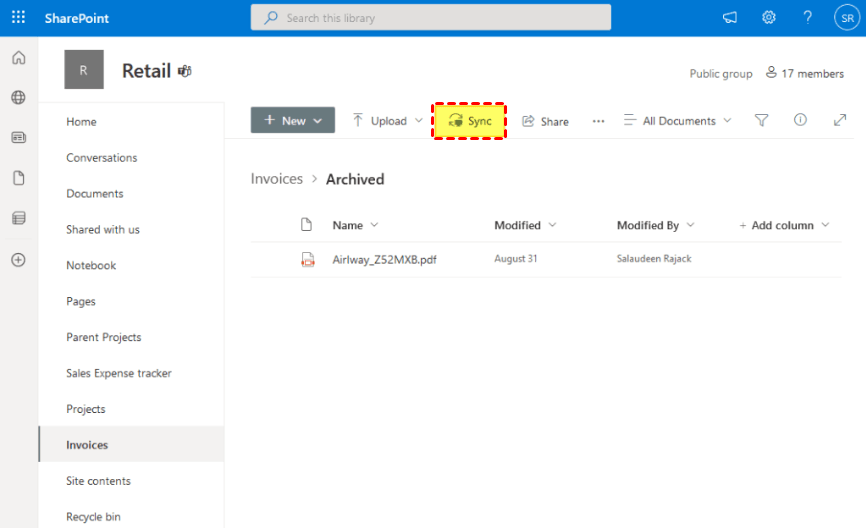Click the Create plus circle icon in rail
This screenshot has height=528, width=866.
point(19,260)
